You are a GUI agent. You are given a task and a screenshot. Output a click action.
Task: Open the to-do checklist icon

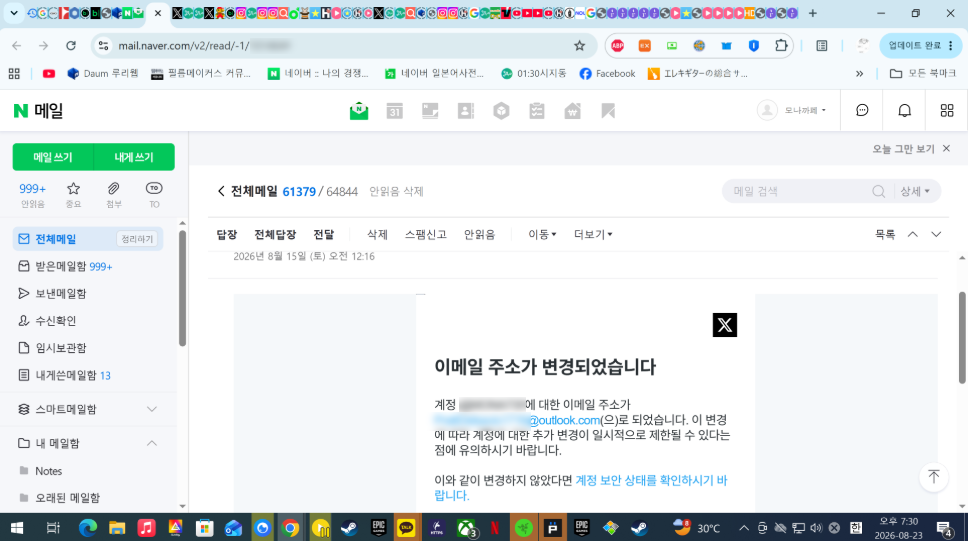537,111
